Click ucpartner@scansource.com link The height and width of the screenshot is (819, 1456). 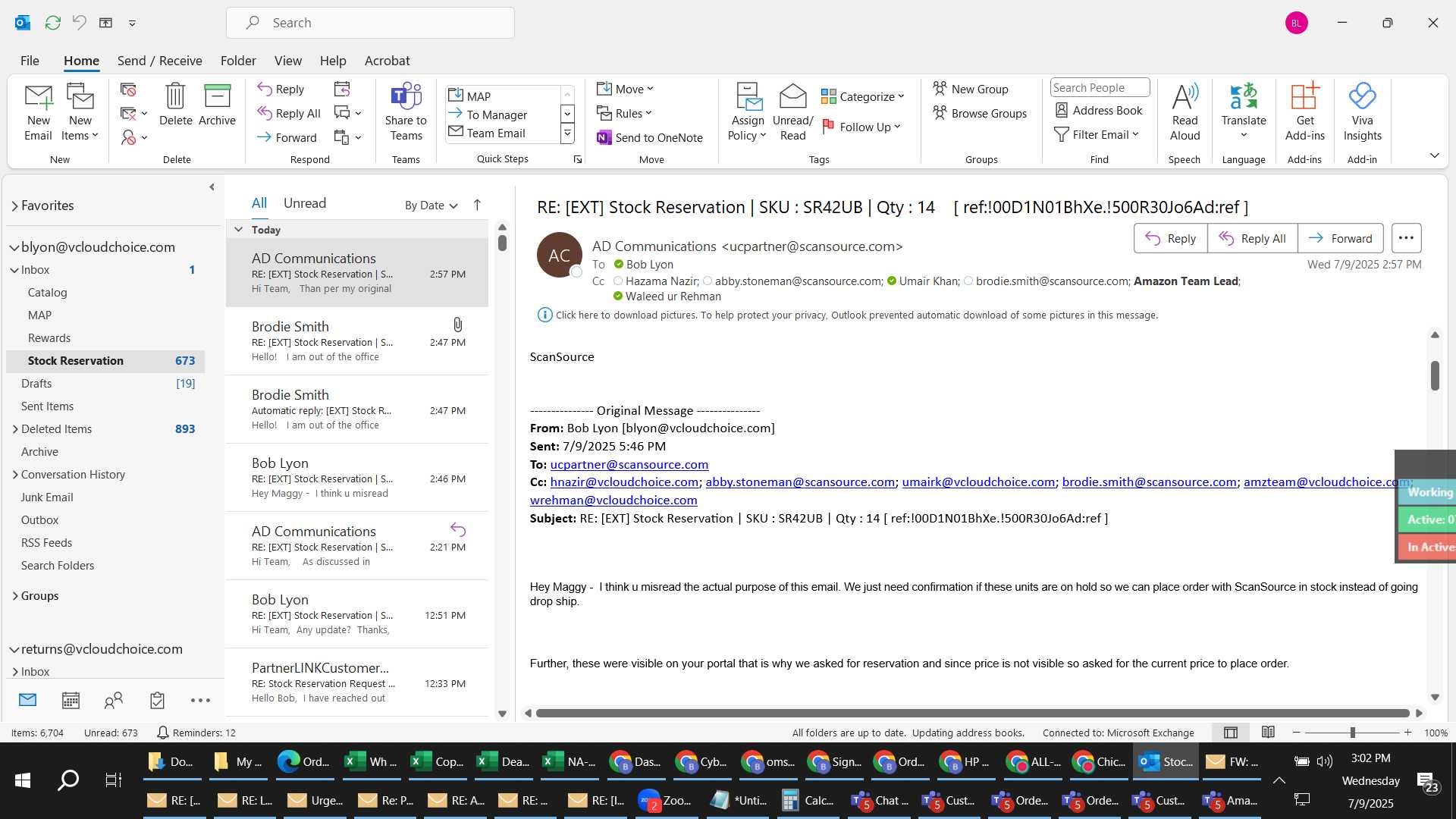click(x=629, y=464)
